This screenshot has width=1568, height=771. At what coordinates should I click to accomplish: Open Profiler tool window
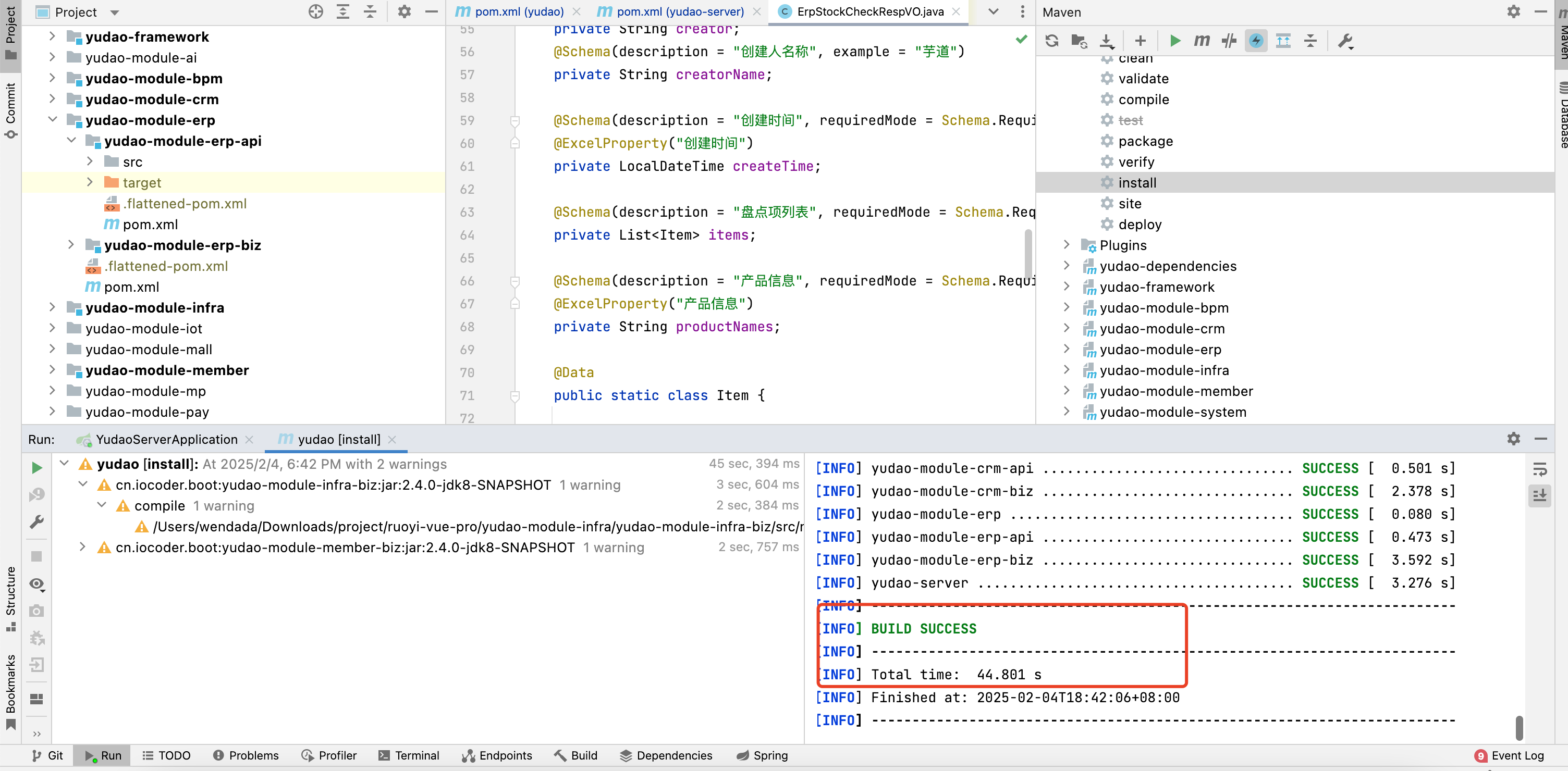(x=329, y=755)
